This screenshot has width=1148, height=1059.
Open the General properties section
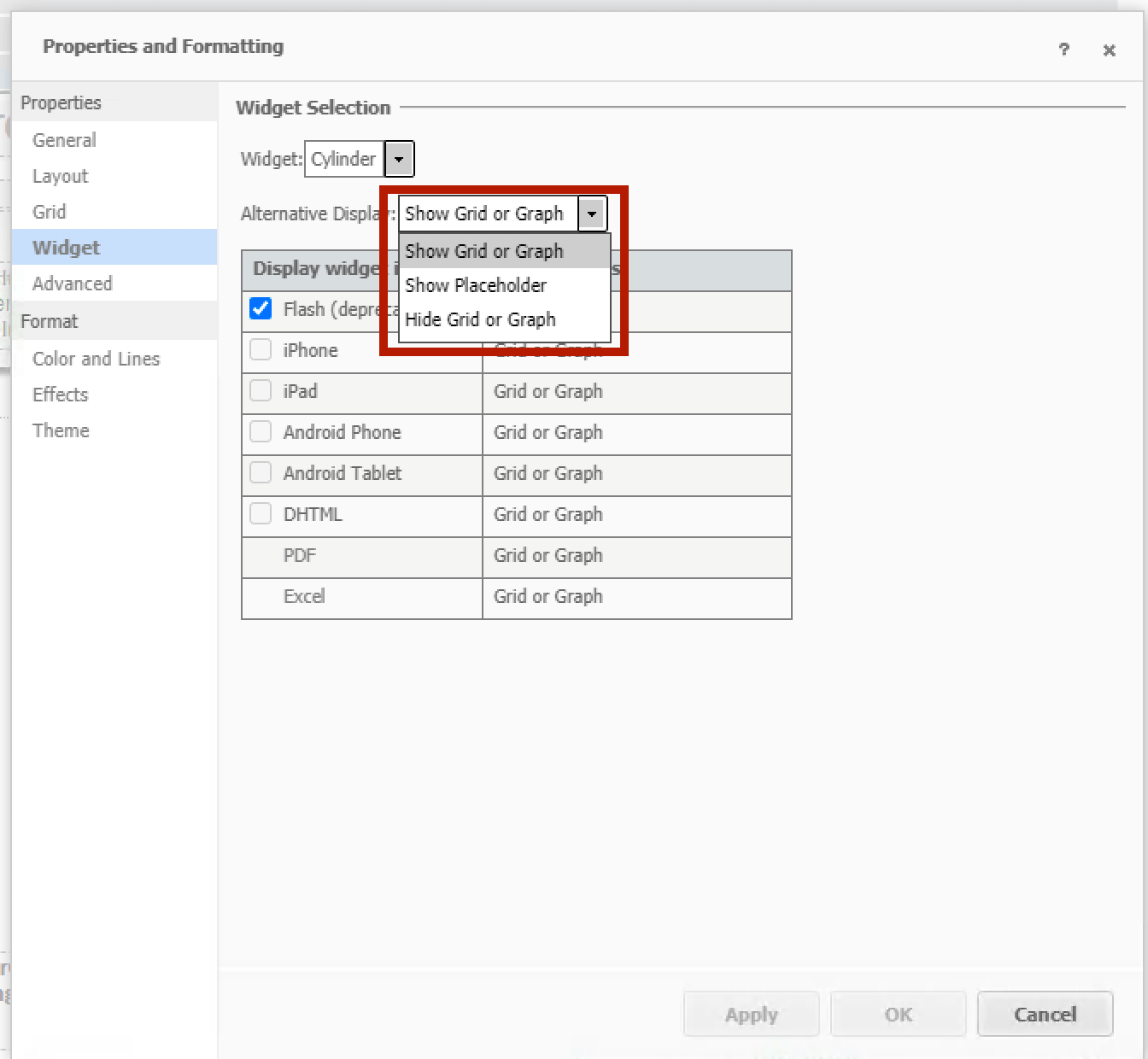64,140
